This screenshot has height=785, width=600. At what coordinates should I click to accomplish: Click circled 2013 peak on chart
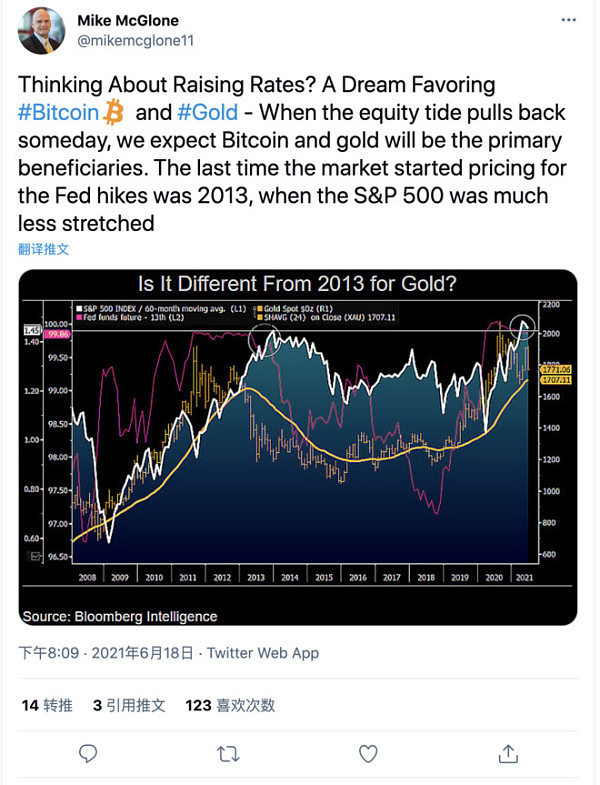click(x=265, y=340)
